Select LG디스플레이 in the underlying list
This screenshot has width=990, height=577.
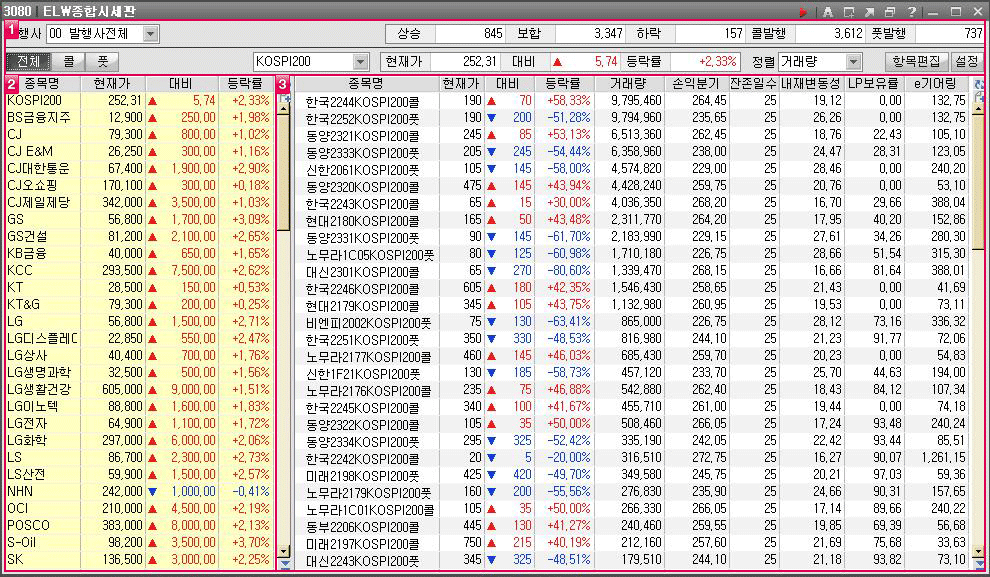[139, 338]
